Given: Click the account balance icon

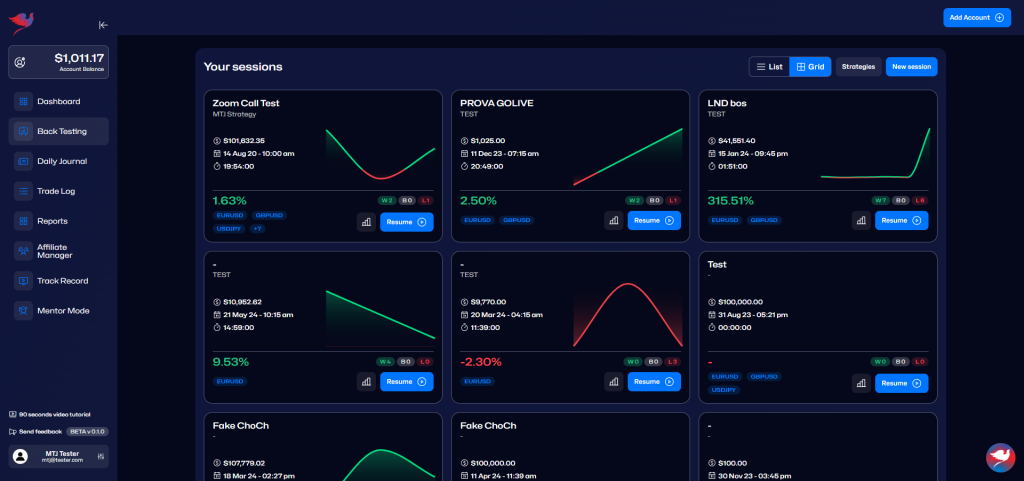Looking at the screenshot, I should (20, 62).
